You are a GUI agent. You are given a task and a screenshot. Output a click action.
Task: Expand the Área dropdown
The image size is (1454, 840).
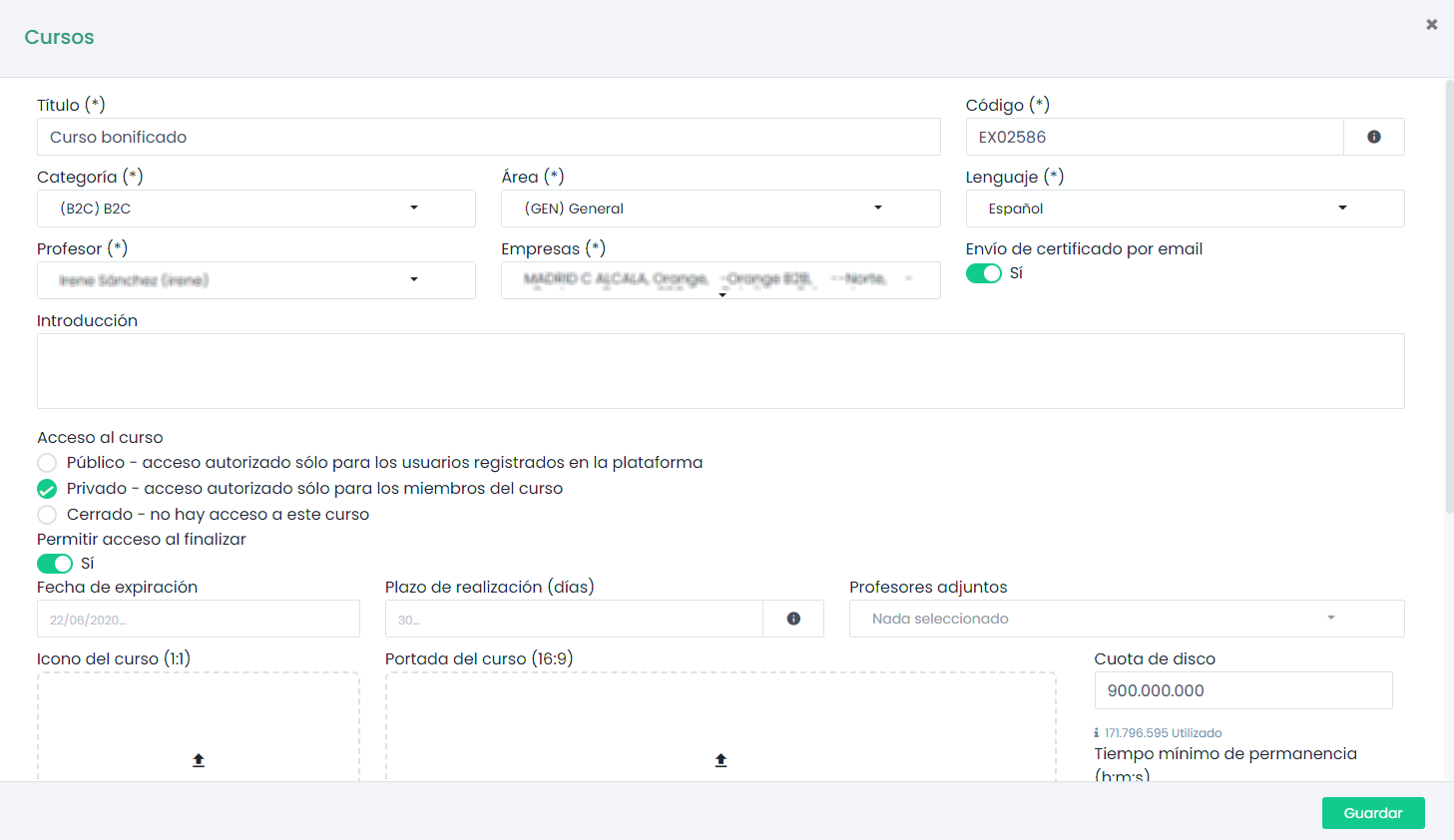click(720, 209)
